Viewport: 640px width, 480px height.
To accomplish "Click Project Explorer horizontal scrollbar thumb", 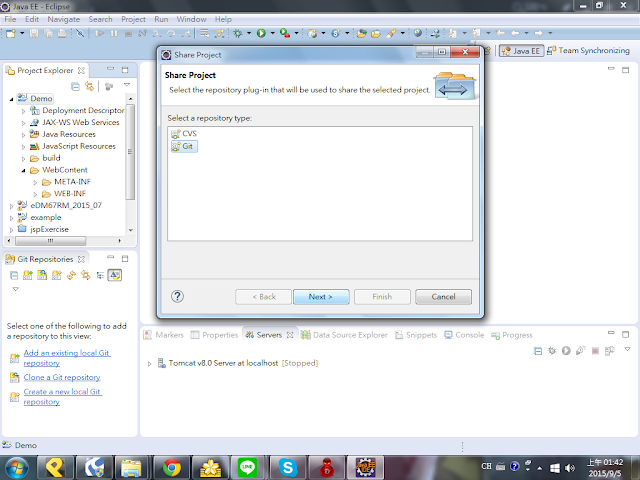I will coord(51,241).
